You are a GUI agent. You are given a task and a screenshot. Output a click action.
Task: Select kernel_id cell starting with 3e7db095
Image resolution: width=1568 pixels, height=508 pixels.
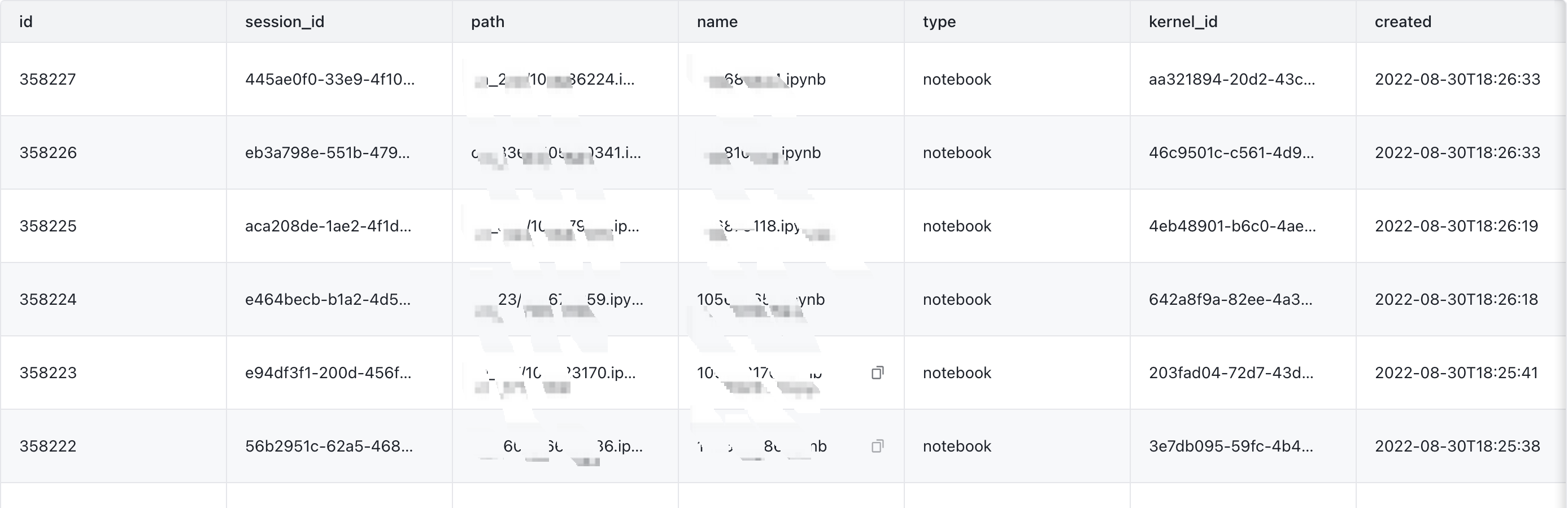tap(1231, 446)
